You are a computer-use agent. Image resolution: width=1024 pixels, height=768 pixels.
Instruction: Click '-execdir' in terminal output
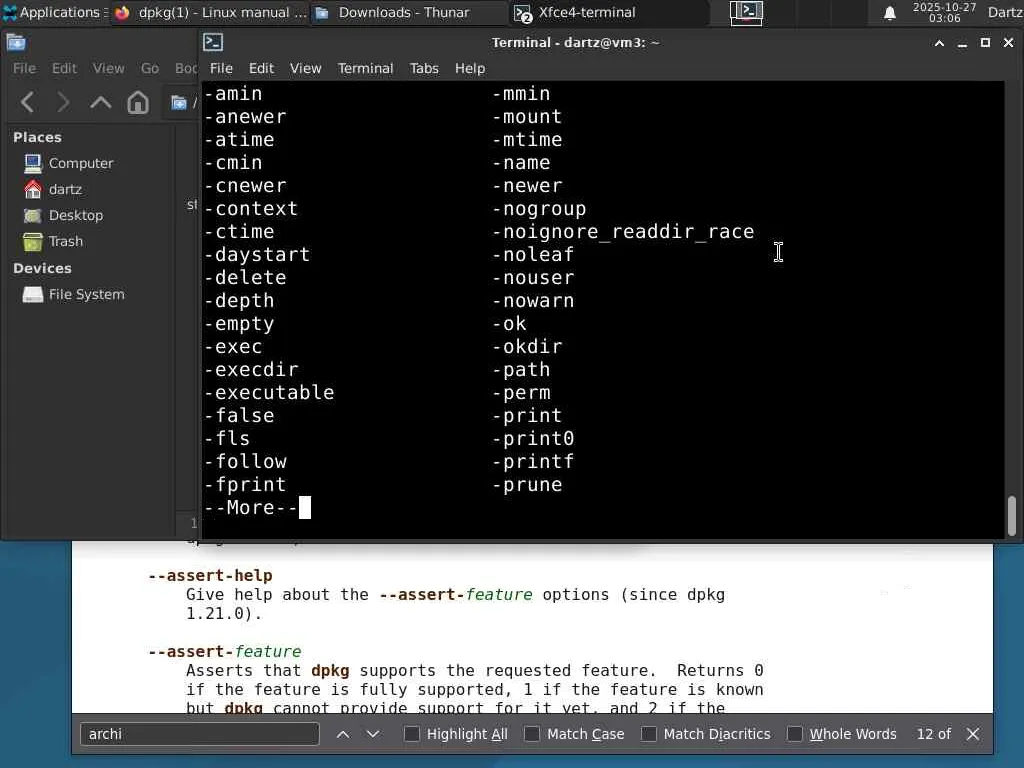pyautogui.click(x=251, y=370)
